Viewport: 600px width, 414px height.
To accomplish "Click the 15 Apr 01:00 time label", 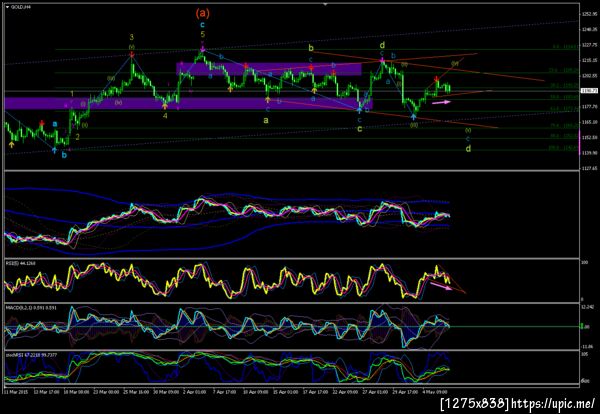I will click(286, 392).
